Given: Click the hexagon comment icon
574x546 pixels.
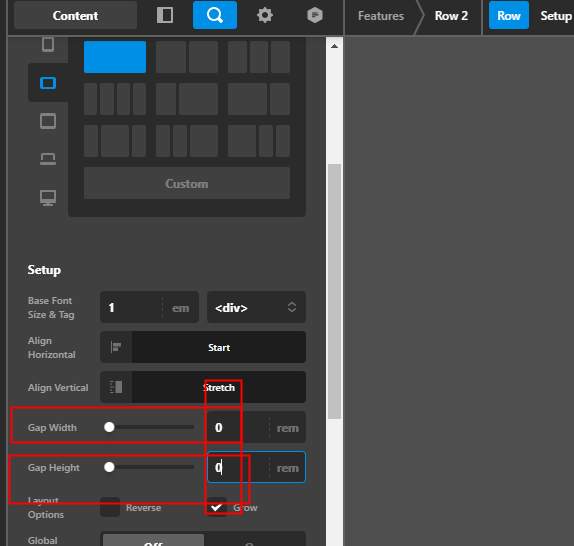Looking at the screenshot, I should (x=315, y=15).
